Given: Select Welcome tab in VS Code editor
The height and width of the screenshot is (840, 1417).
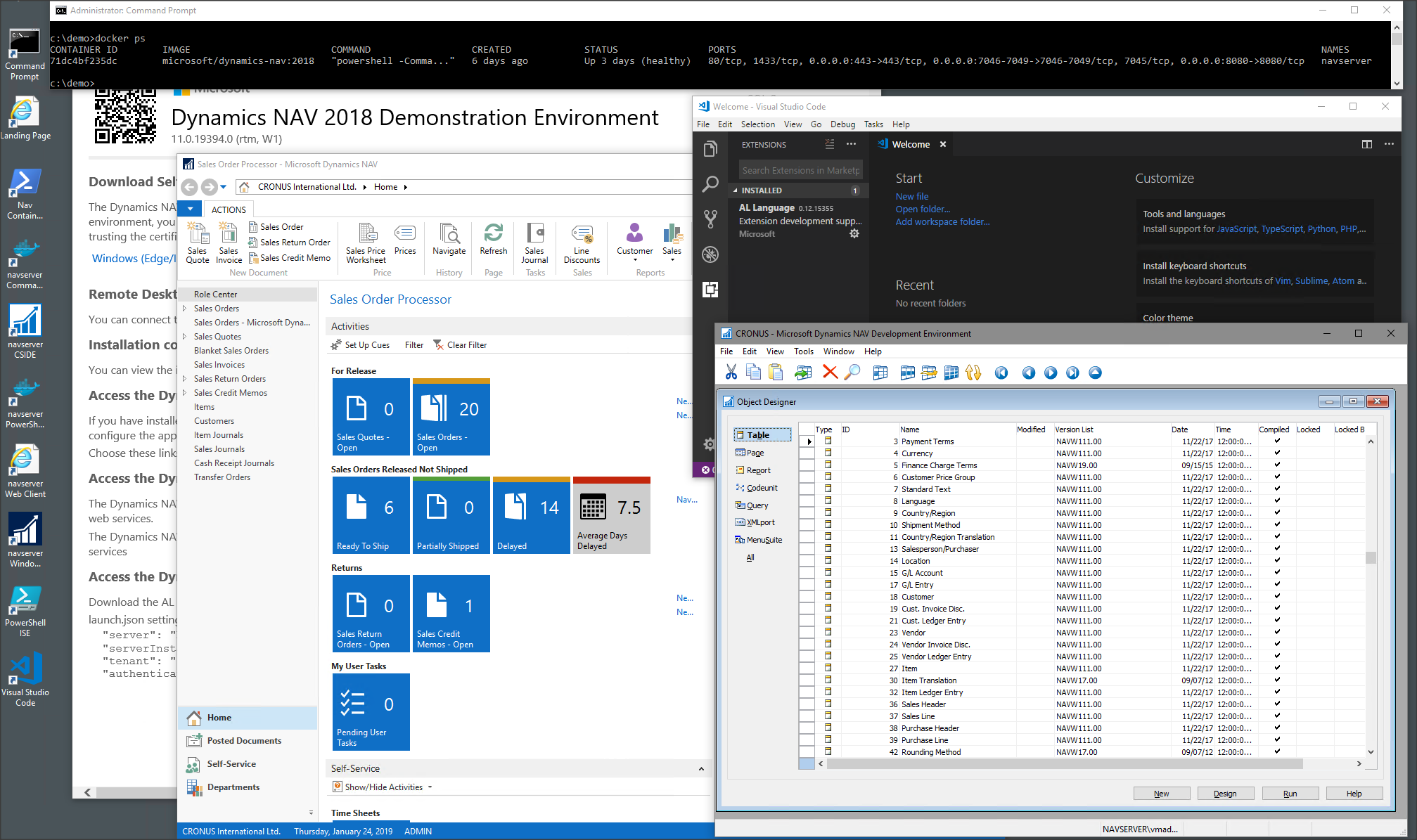Looking at the screenshot, I should pos(911,144).
